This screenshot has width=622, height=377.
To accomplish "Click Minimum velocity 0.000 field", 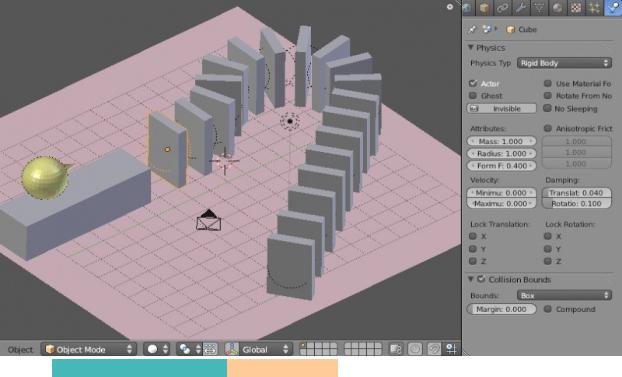I will tap(502, 192).
